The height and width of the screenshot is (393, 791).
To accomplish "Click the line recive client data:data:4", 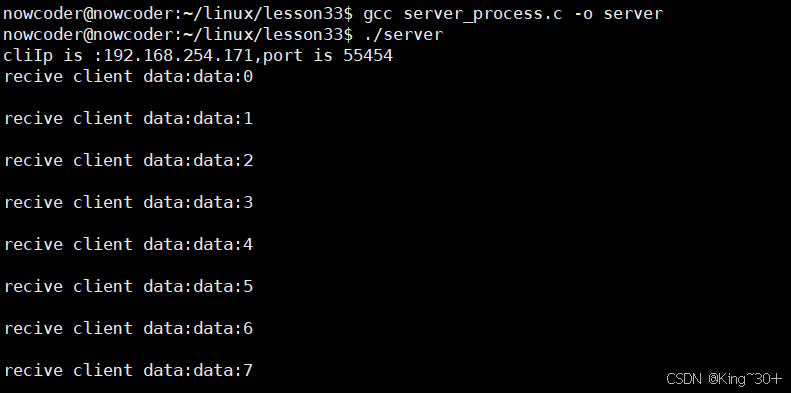I will [x=128, y=244].
